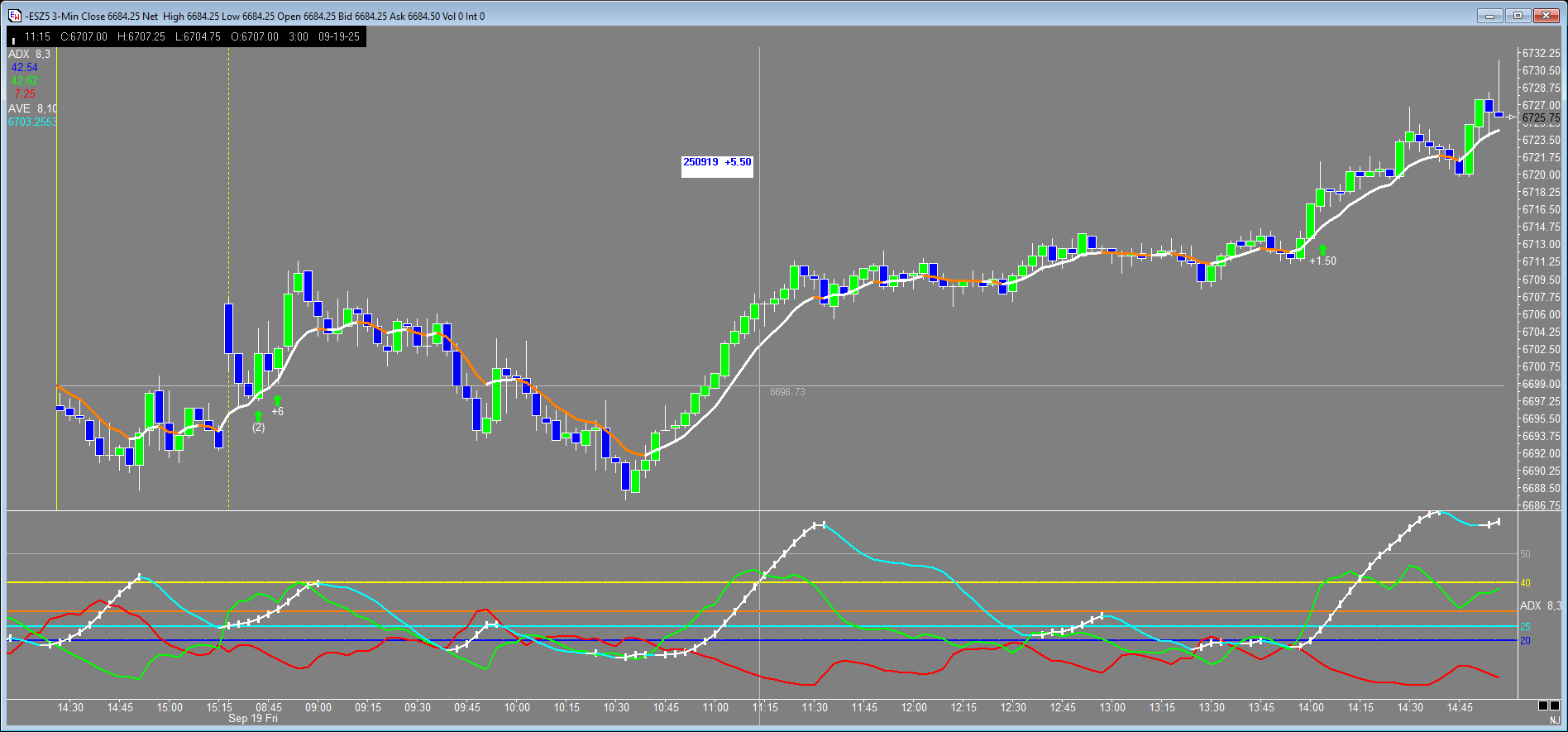Select the ADX 8,3 label in the upper chart
This screenshot has width=1568, height=732.
point(29,54)
